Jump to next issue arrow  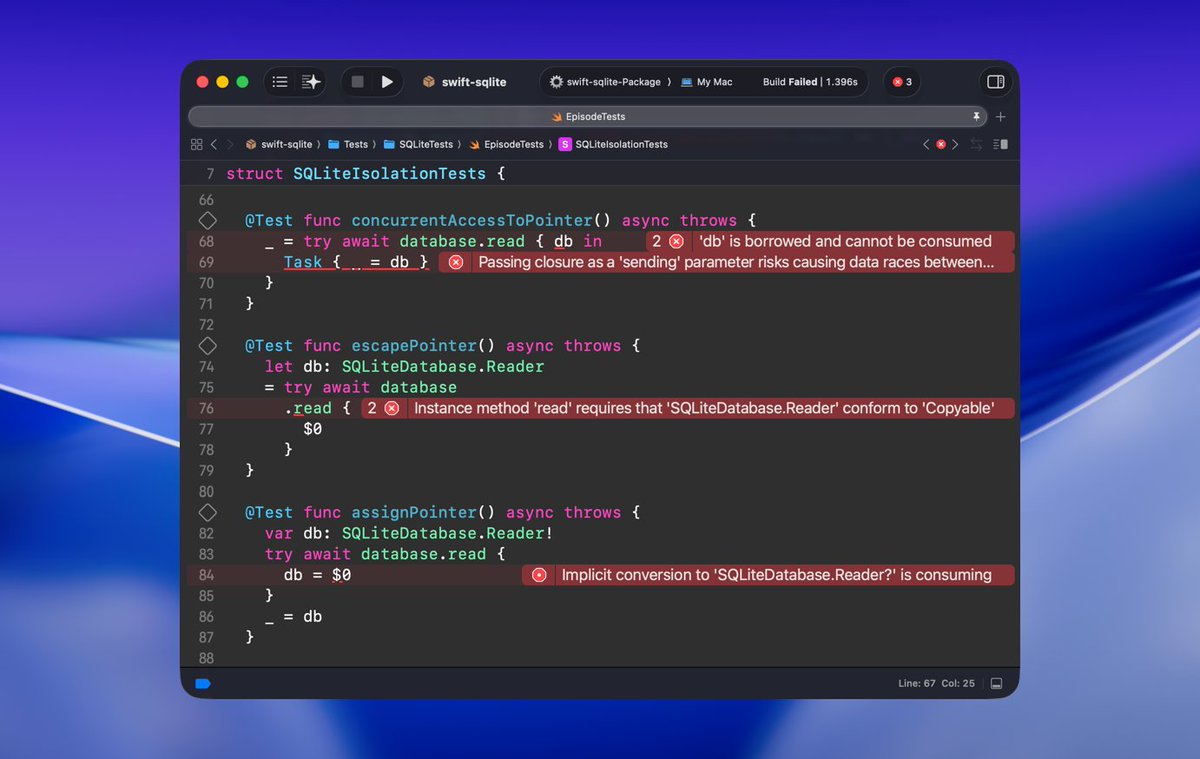coord(955,144)
